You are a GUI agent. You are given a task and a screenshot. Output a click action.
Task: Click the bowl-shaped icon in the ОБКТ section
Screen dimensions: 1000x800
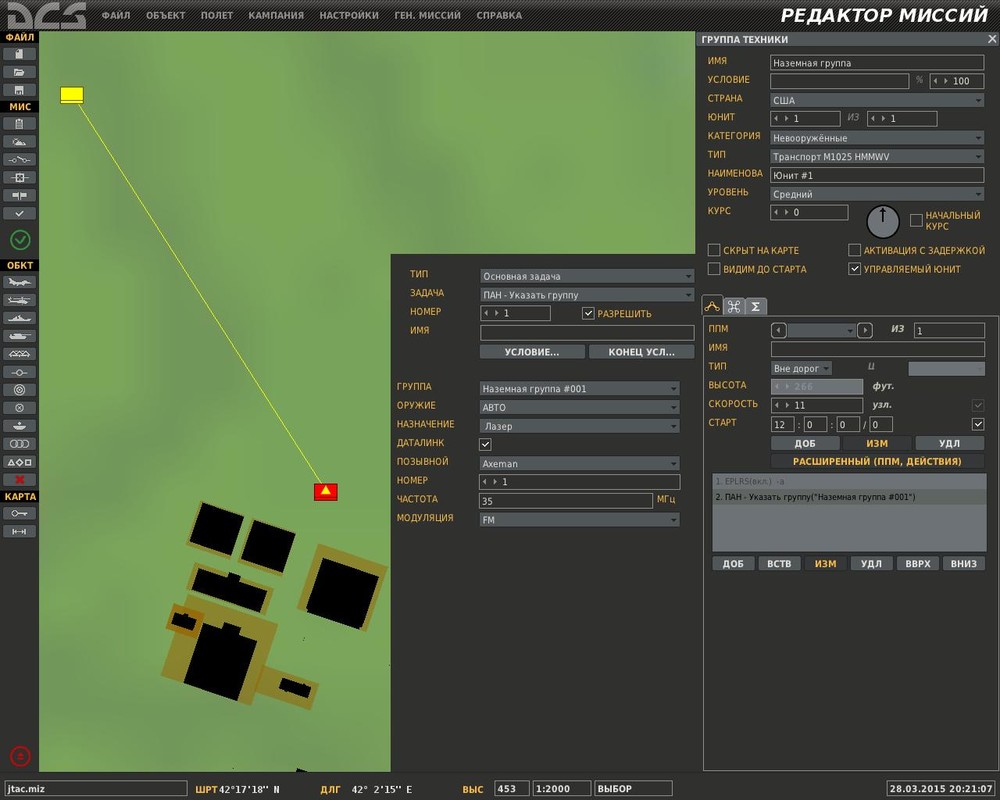19,426
